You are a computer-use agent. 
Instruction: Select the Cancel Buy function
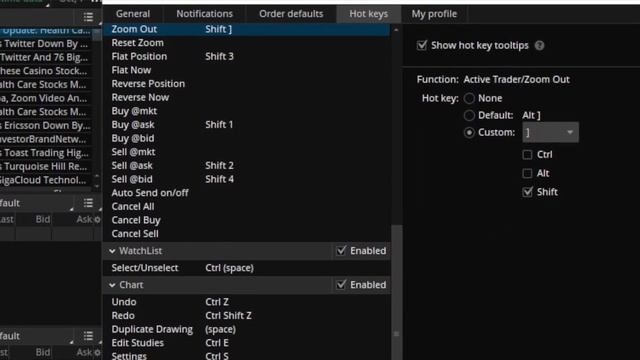247,220
